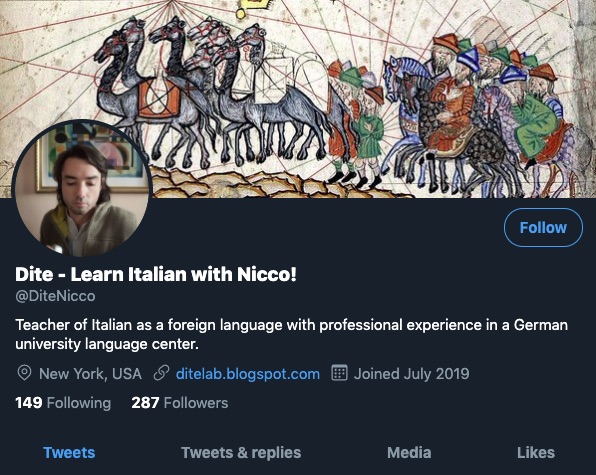Open the profile avatar photo
596x475 pixels.
(82, 188)
